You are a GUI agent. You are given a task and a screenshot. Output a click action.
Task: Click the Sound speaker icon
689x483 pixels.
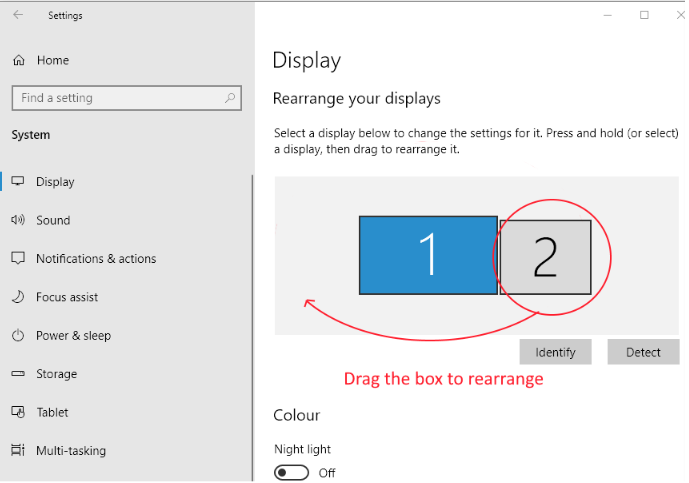[18, 220]
